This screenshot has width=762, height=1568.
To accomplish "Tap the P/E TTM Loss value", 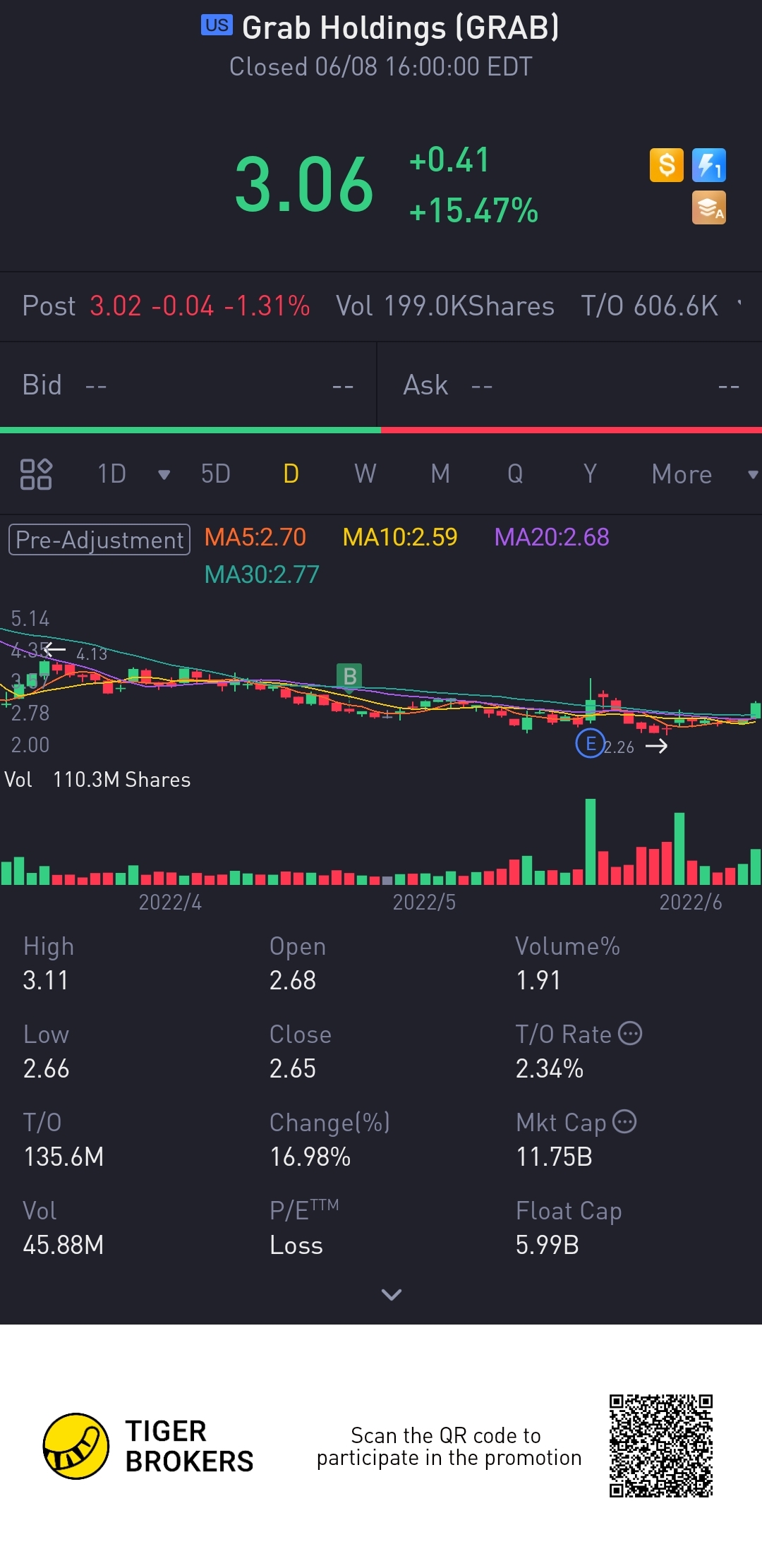I will point(296,1246).
